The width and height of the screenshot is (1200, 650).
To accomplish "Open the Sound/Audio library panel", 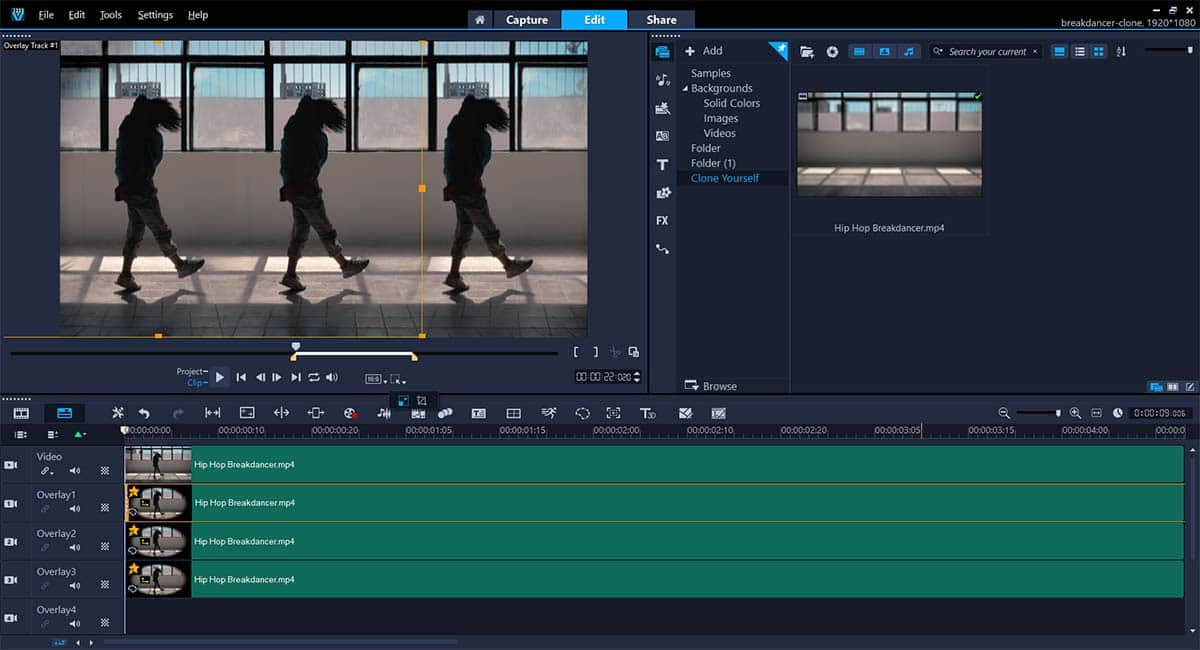I will [x=662, y=80].
